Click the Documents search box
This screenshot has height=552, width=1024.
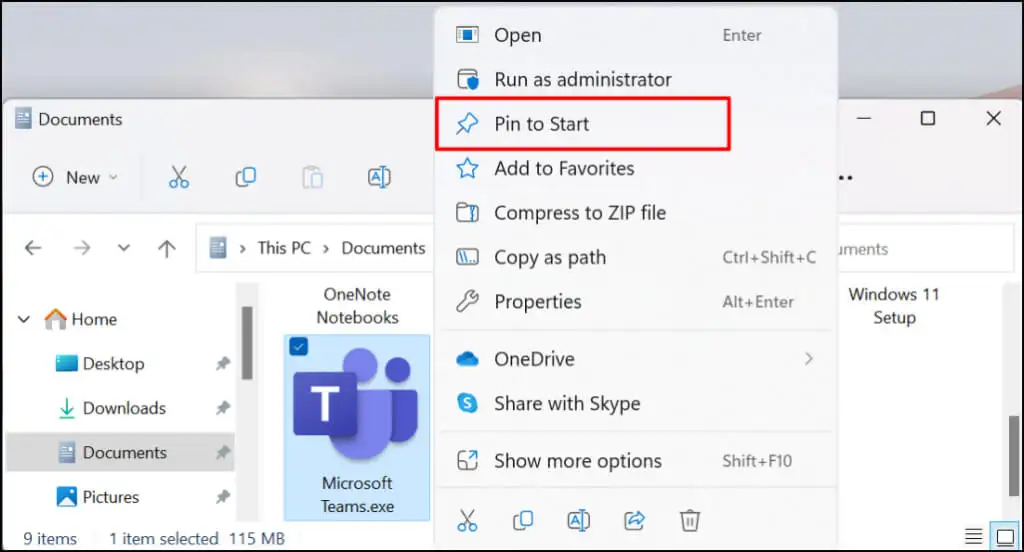coord(924,249)
